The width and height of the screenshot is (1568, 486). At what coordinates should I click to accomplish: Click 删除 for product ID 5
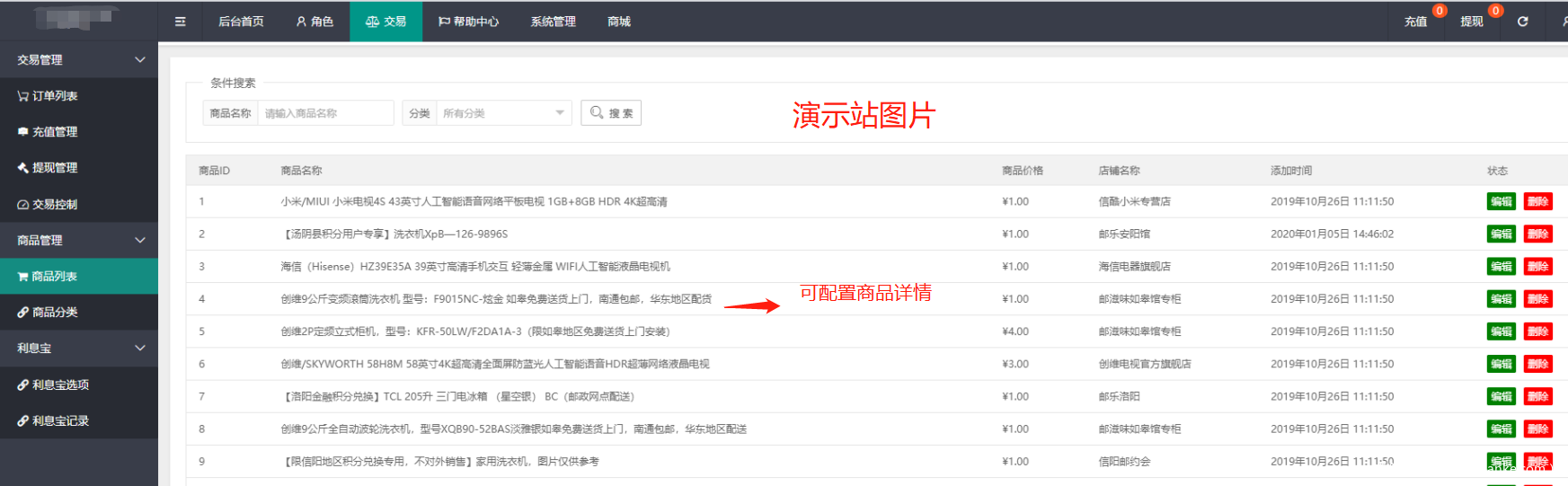[1537, 331]
